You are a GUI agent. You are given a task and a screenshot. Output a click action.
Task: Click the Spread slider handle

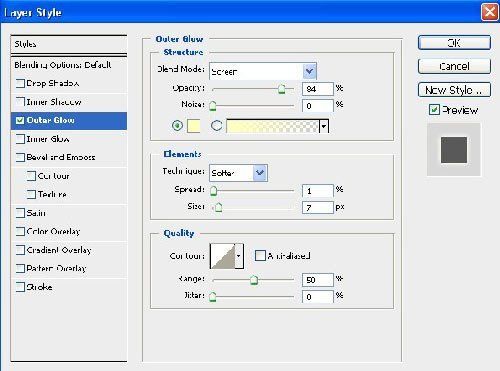point(213,191)
